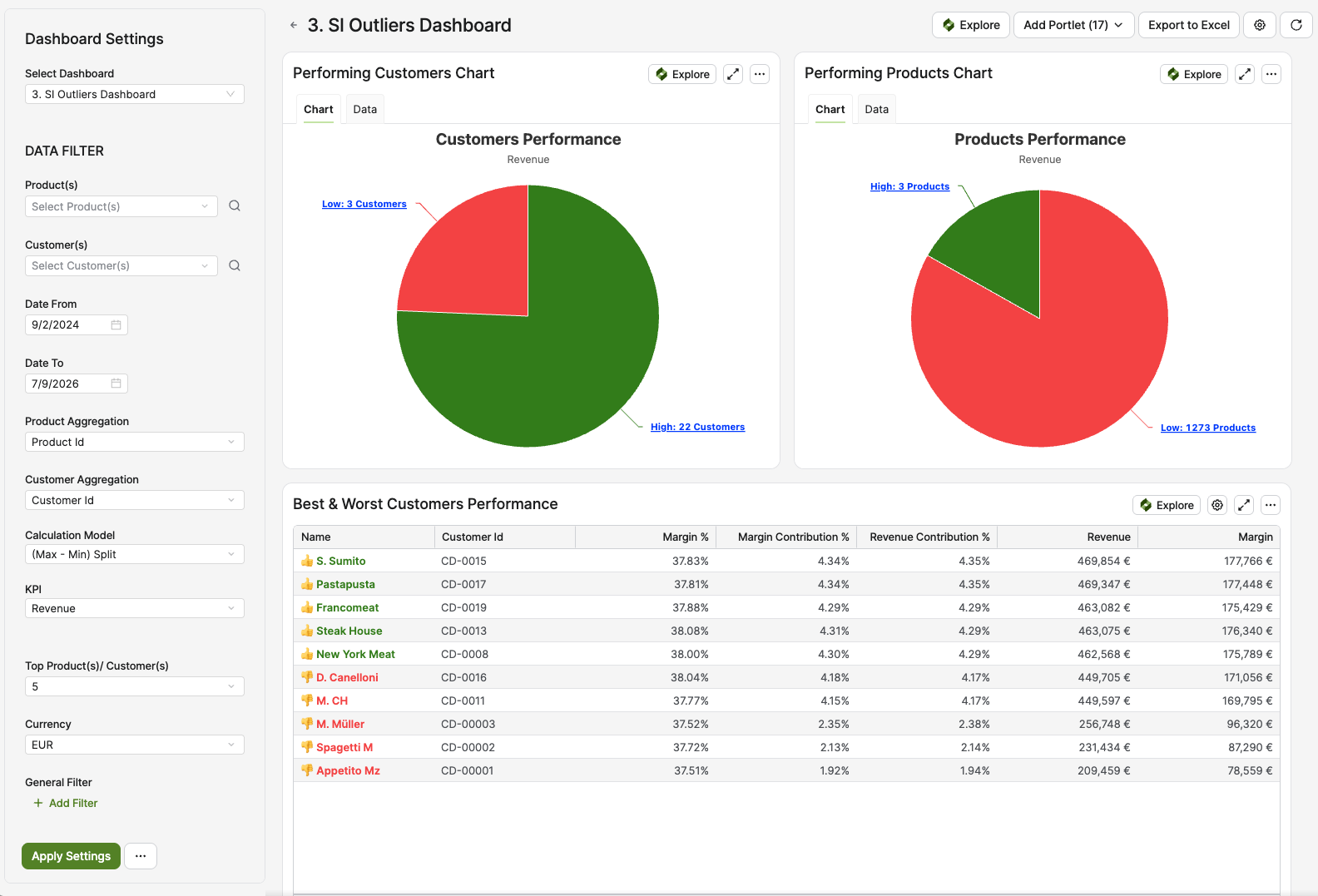The width and height of the screenshot is (1318, 896).
Task: Open the Customer Aggregation dropdown
Action: point(135,500)
